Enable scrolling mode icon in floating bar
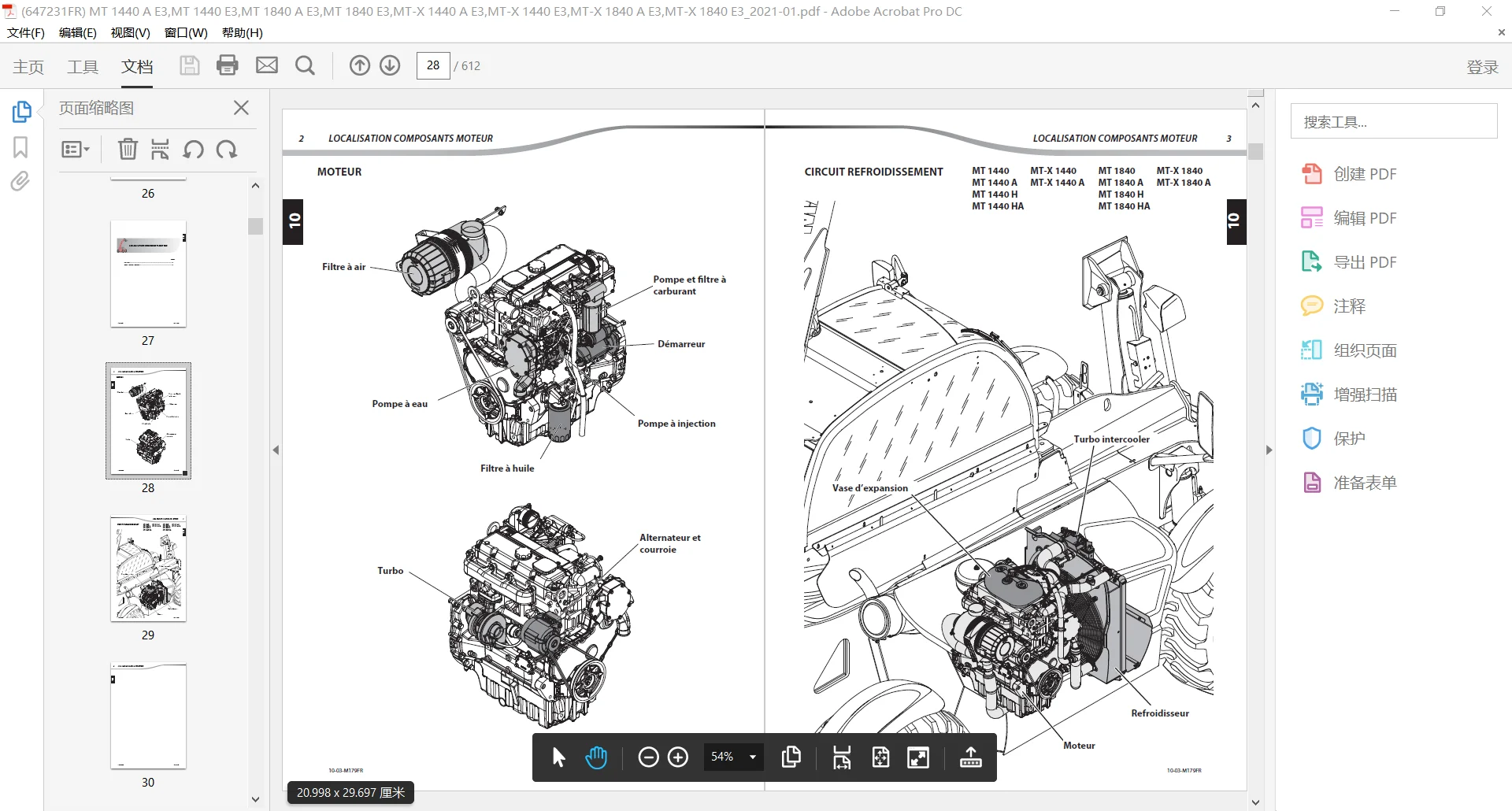Screen dimensions: 1512x811 click(842, 757)
